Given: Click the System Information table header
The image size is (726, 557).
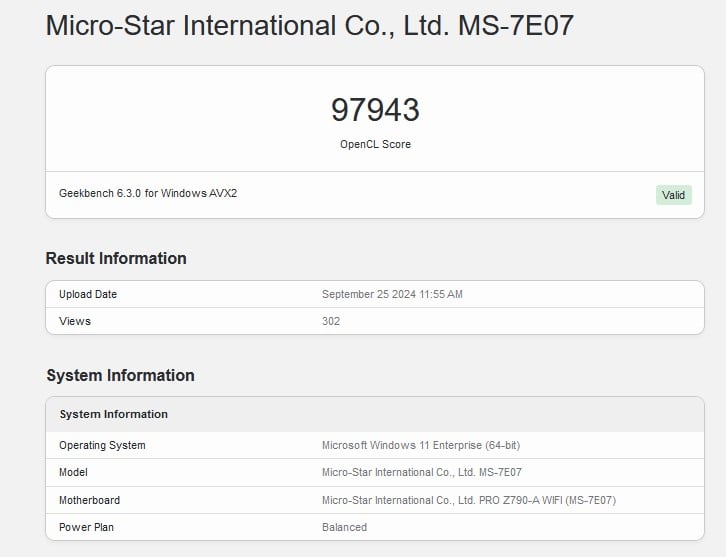Looking at the screenshot, I should pos(113,414).
